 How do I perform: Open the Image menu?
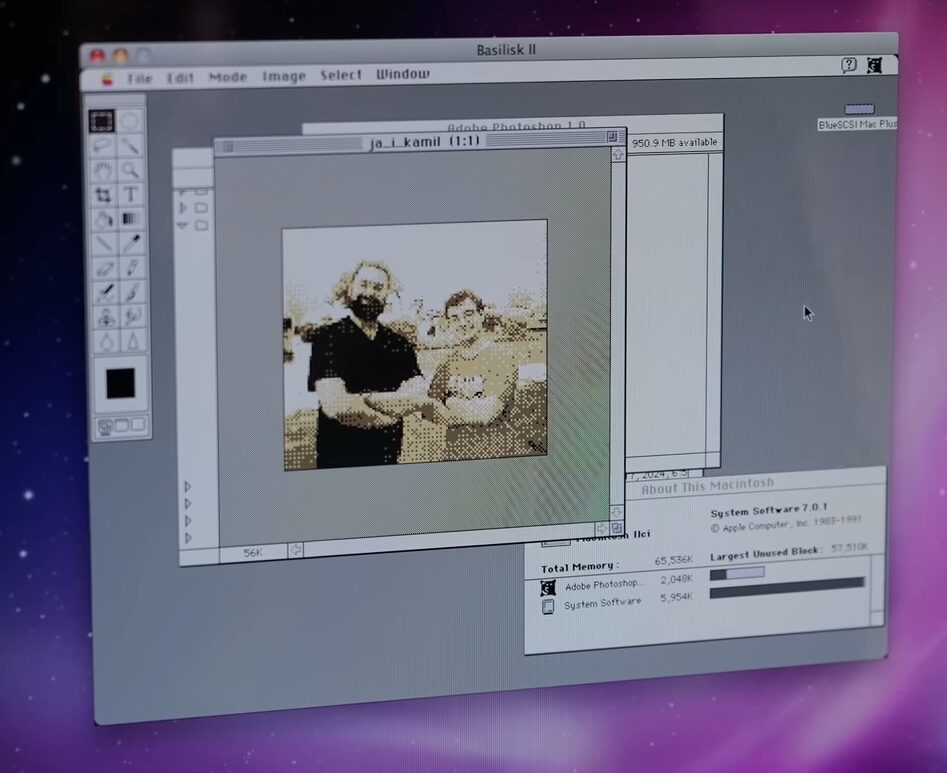(284, 76)
